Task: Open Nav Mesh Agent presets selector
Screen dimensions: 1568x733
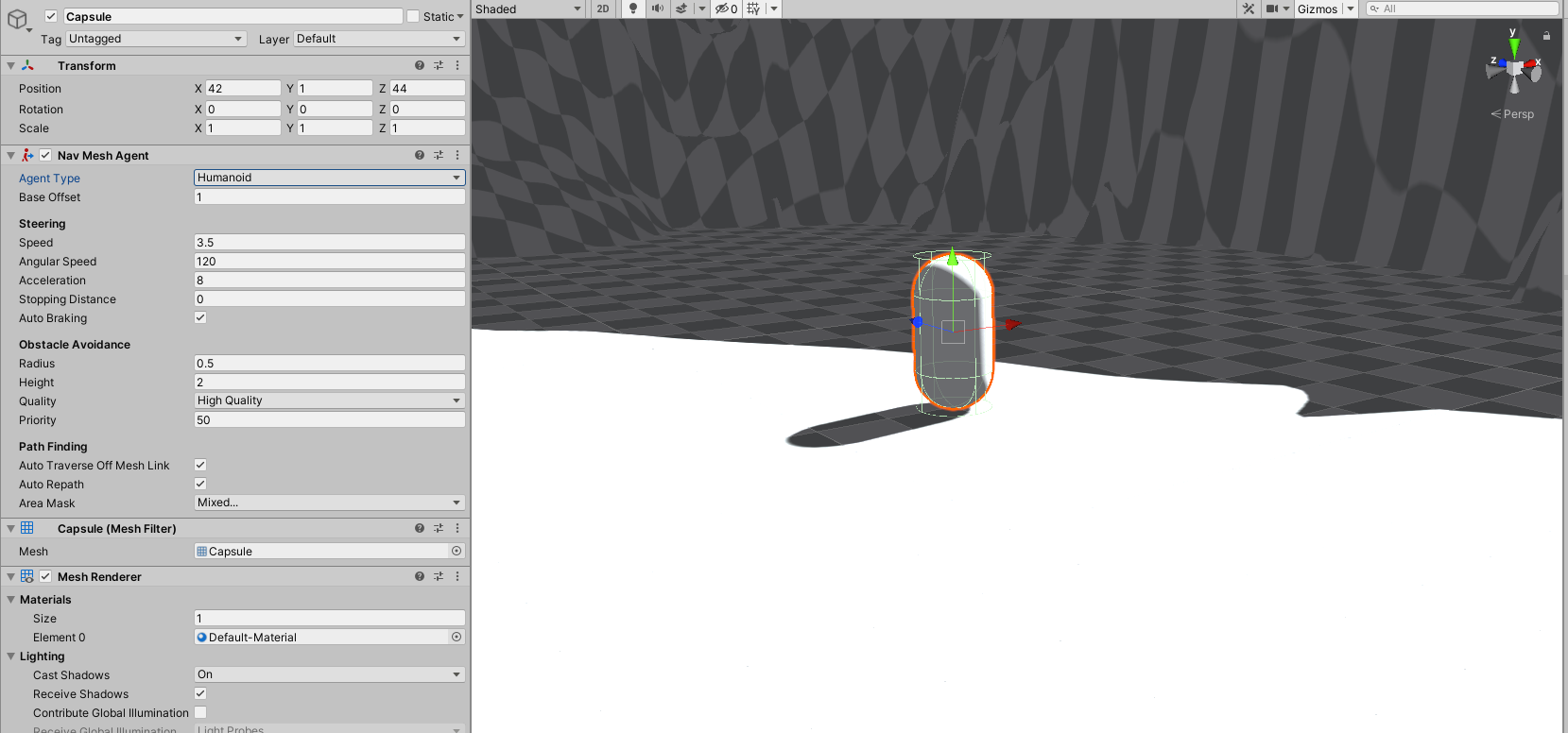Action: [439, 155]
